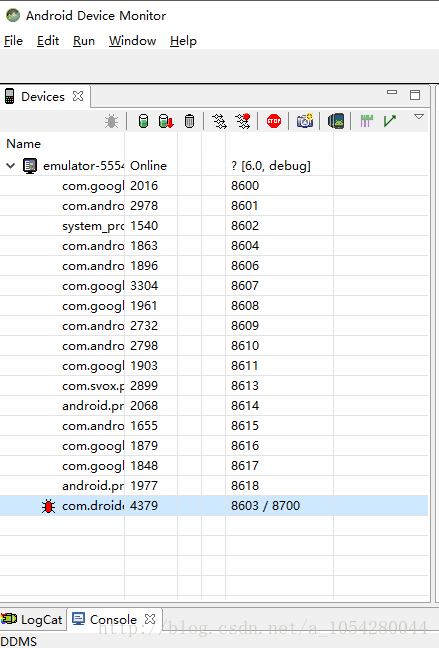
Task: Click the Update Threads icon
Action: pos(219,121)
